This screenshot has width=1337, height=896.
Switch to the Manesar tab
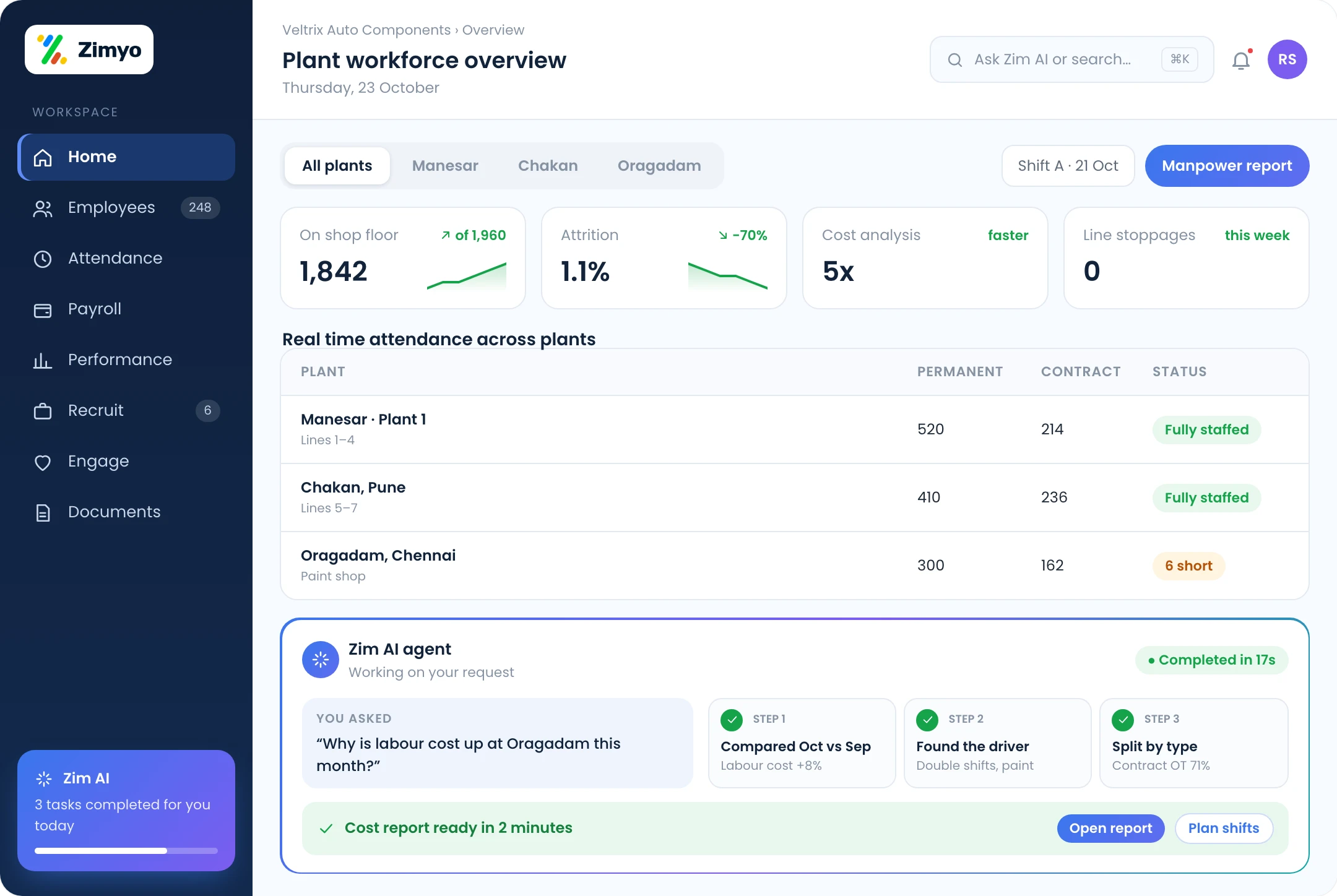[445, 166]
